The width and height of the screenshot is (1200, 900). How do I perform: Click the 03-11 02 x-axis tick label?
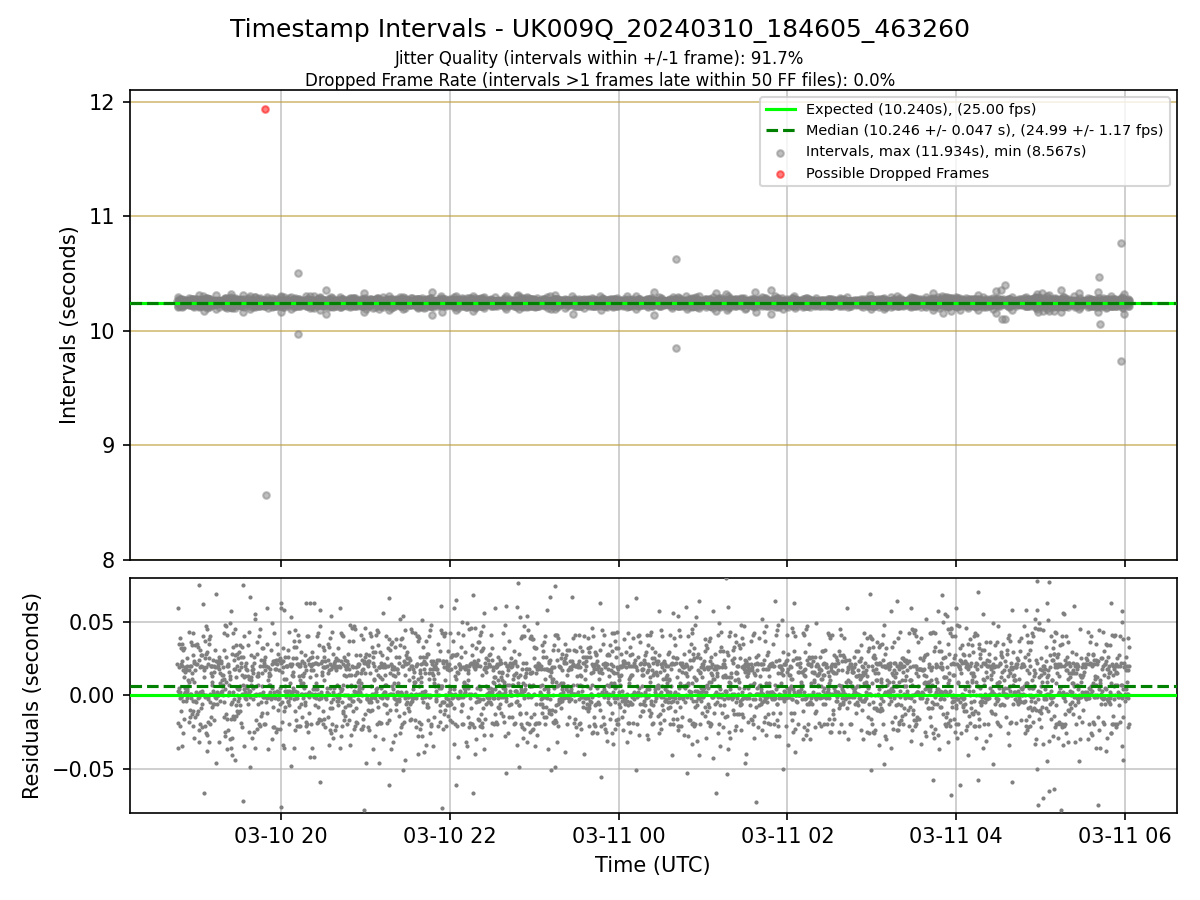[787, 835]
